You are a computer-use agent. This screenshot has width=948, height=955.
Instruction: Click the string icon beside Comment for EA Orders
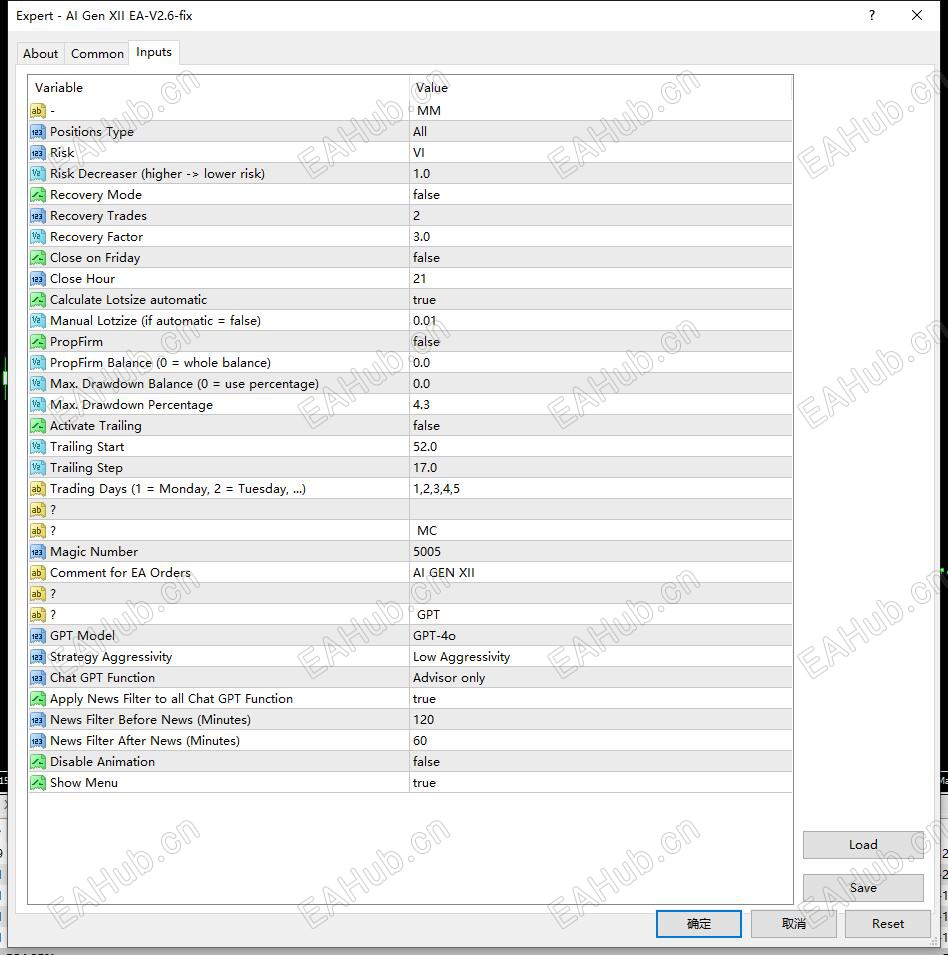(38, 573)
